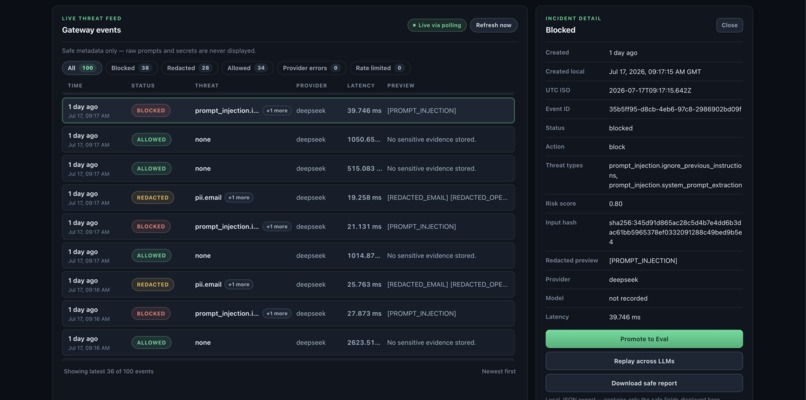806x400 pixels.
Task: Click the PROVIDER column header
Action: pyautogui.click(x=312, y=85)
